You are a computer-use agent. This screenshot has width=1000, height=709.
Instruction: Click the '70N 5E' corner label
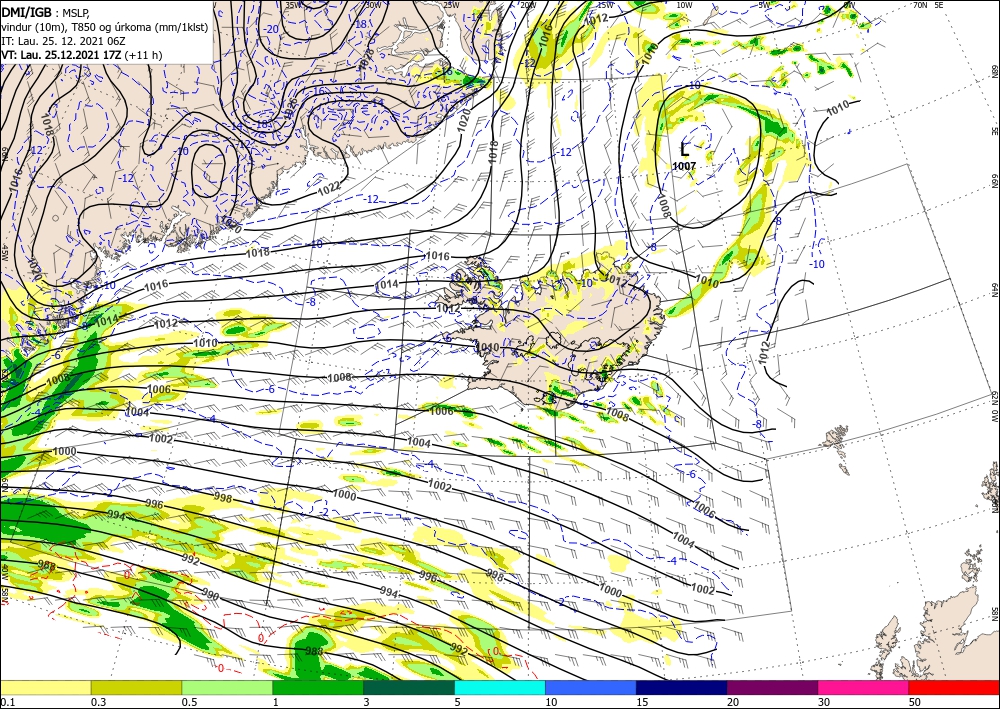click(x=928, y=4)
